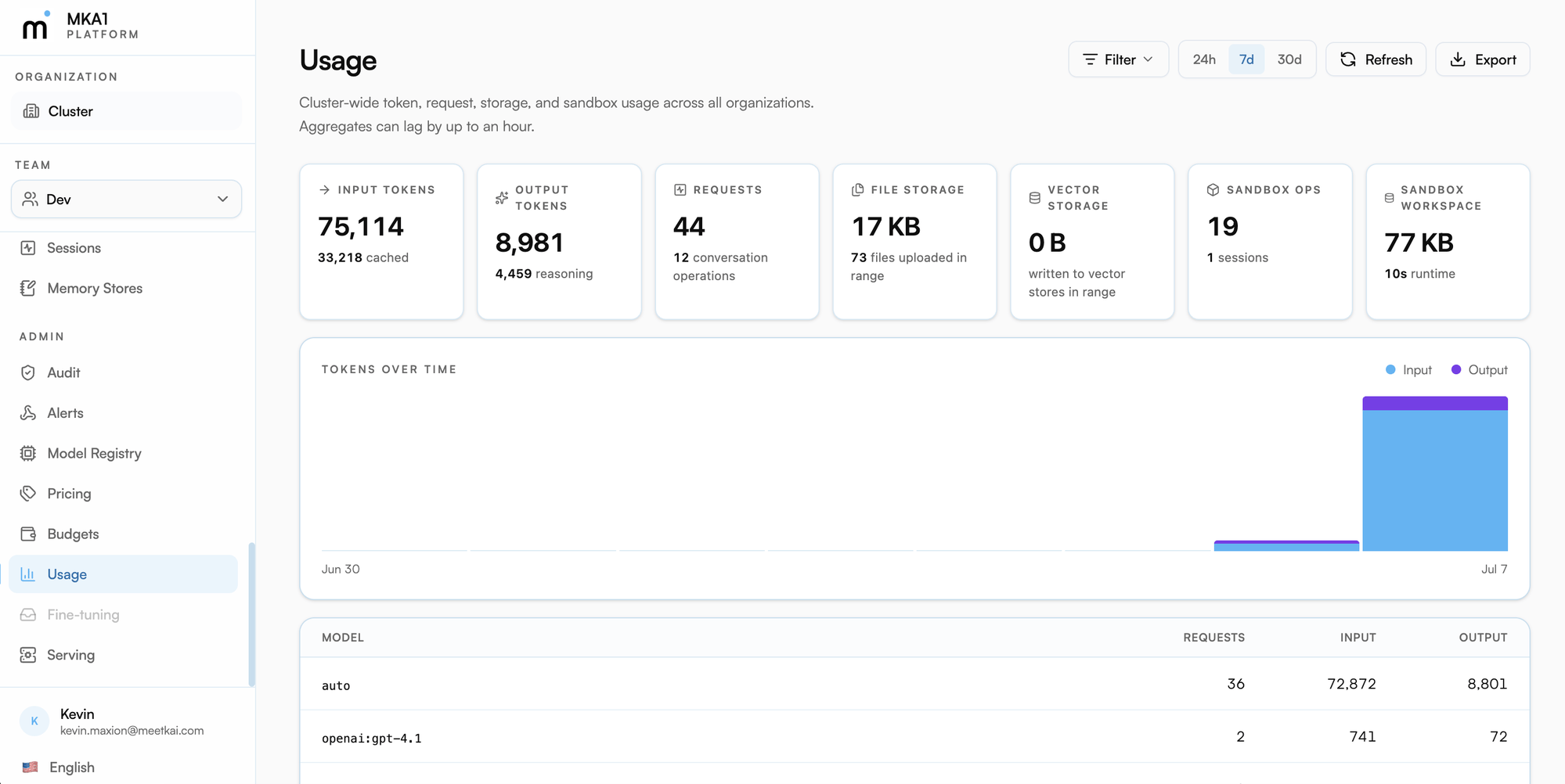The height and width of the screenshot is (784, 1565).
Task: Click the Sessions activity icon
Action: [28, 248]
